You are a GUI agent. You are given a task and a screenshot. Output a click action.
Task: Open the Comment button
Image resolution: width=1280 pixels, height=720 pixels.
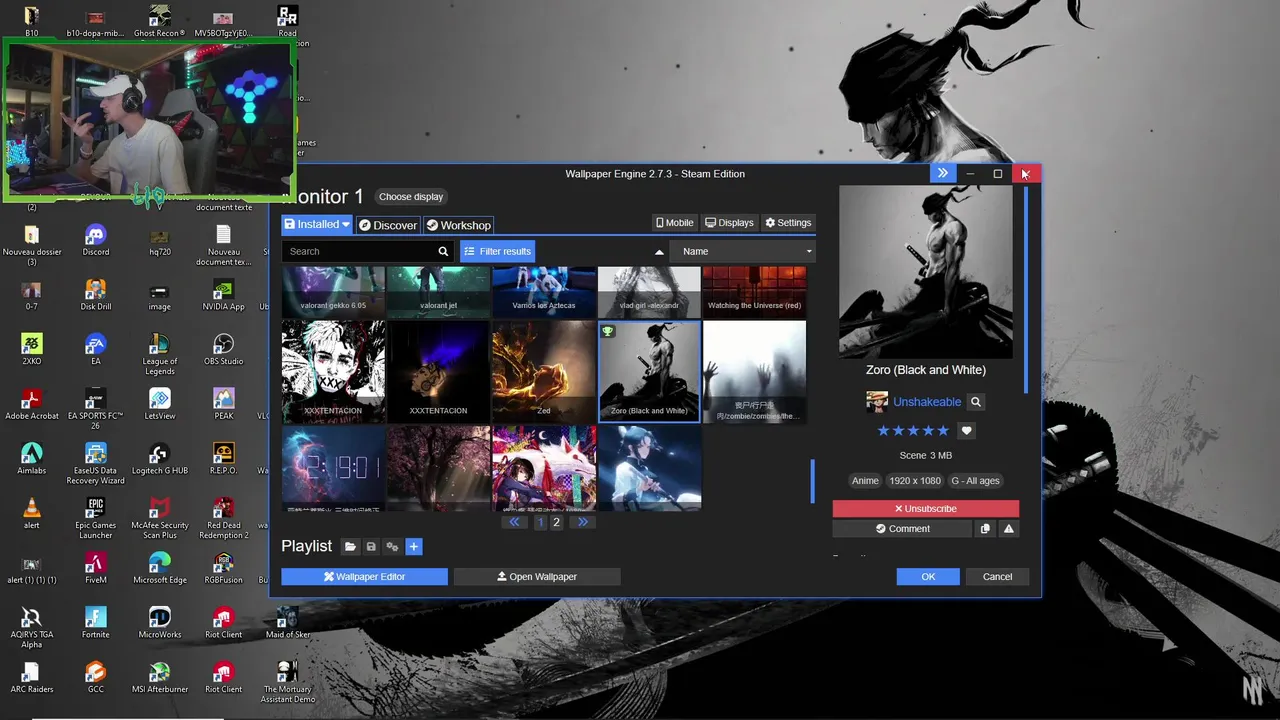click(902, 529)
